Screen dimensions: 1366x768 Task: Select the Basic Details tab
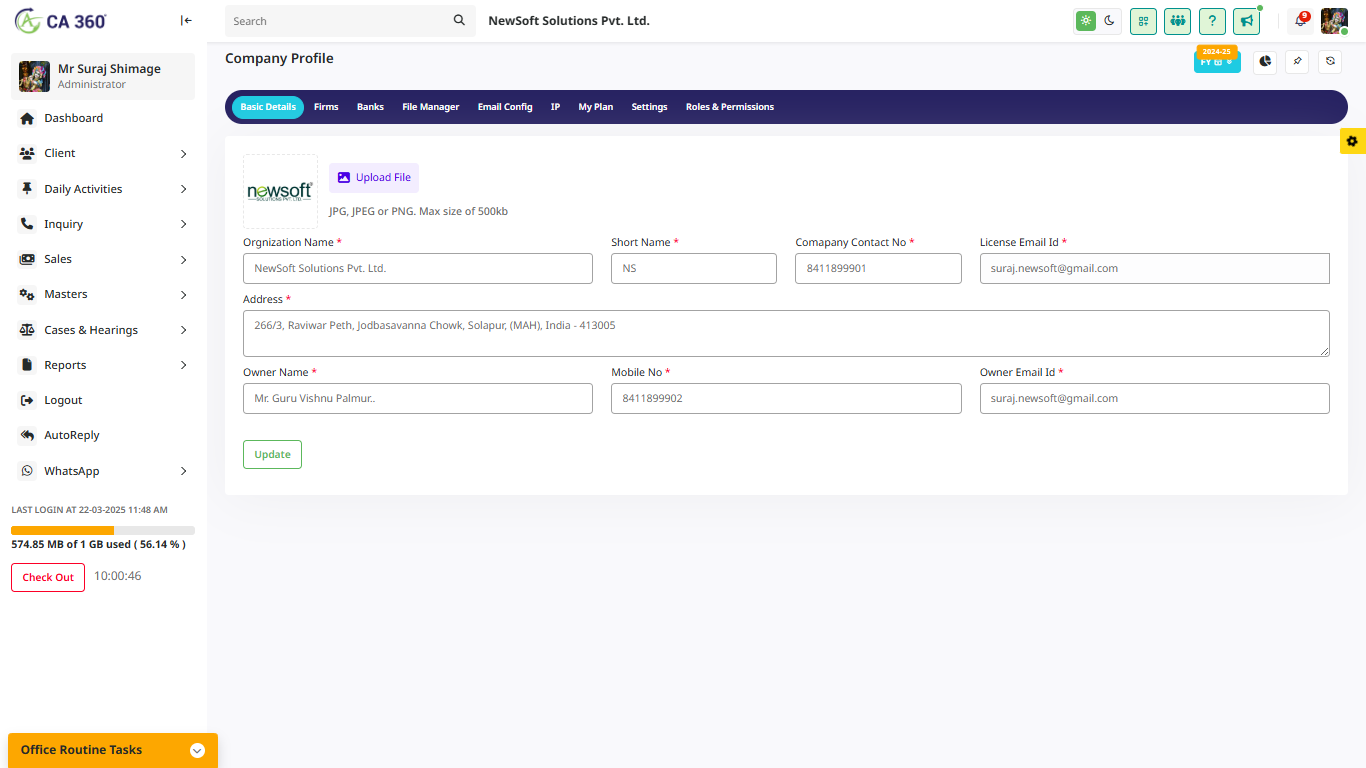(x=268, y=107)
